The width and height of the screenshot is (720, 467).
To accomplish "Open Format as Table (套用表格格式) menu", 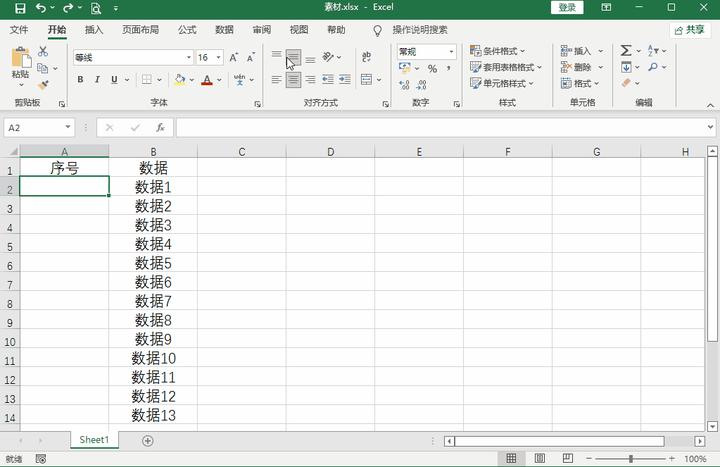I will point(506,67).
